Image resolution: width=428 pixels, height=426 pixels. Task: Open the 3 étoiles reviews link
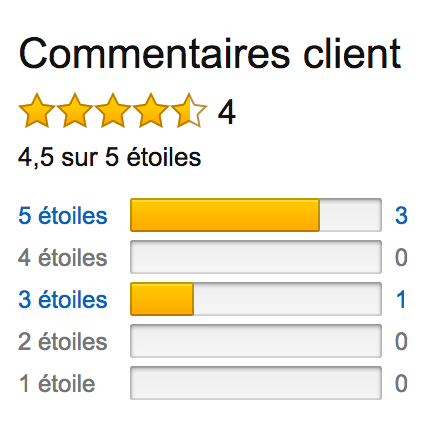click(x=63, y=299)
